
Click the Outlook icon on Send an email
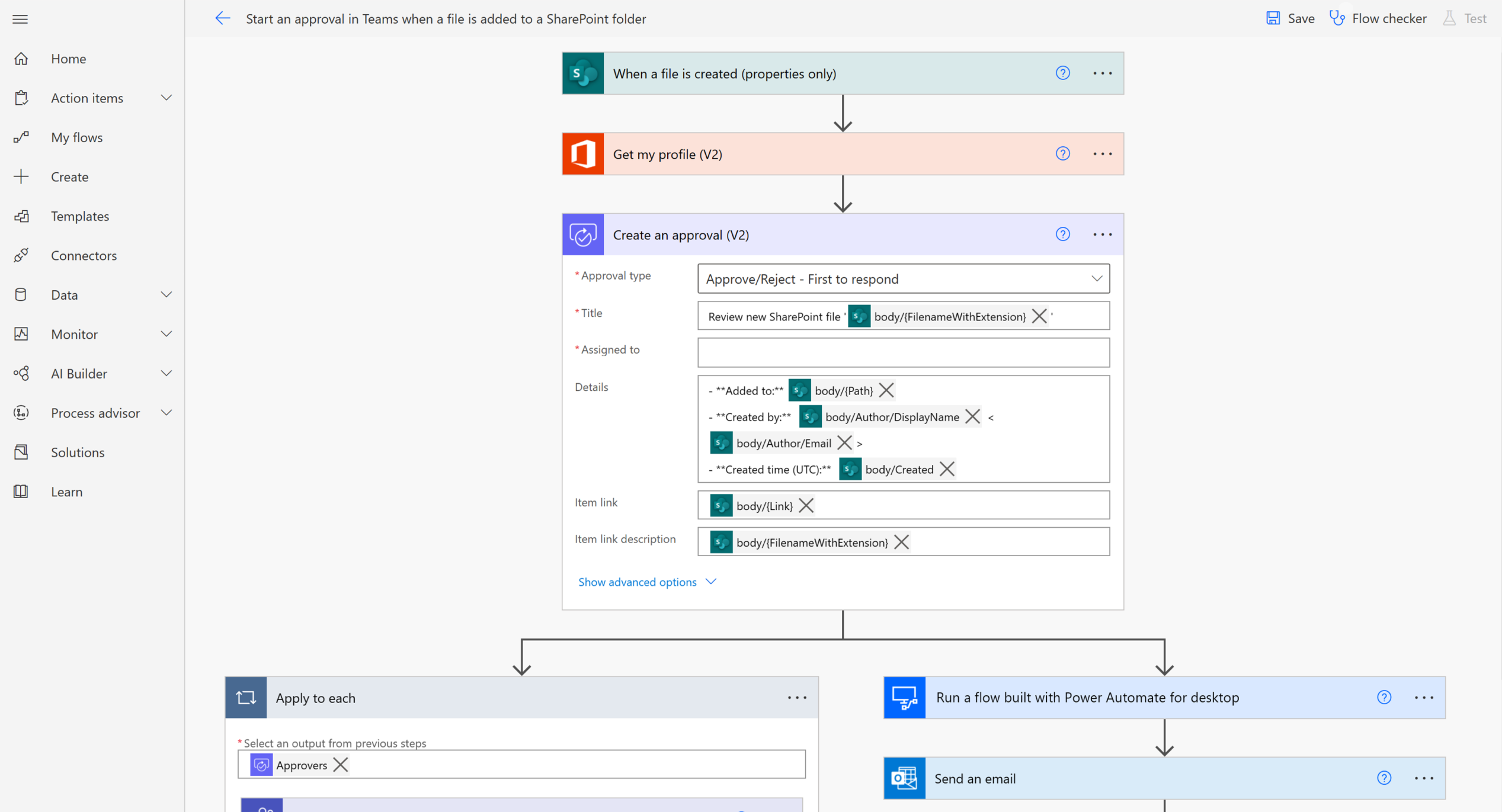[904, 778]
